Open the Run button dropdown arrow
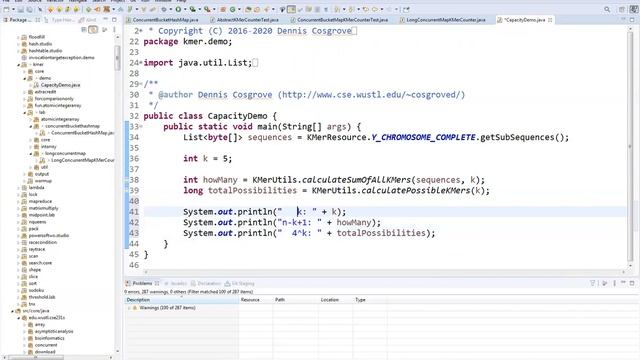Image resolution: width=640 pixels, height=360 pixels. point(185,9)
